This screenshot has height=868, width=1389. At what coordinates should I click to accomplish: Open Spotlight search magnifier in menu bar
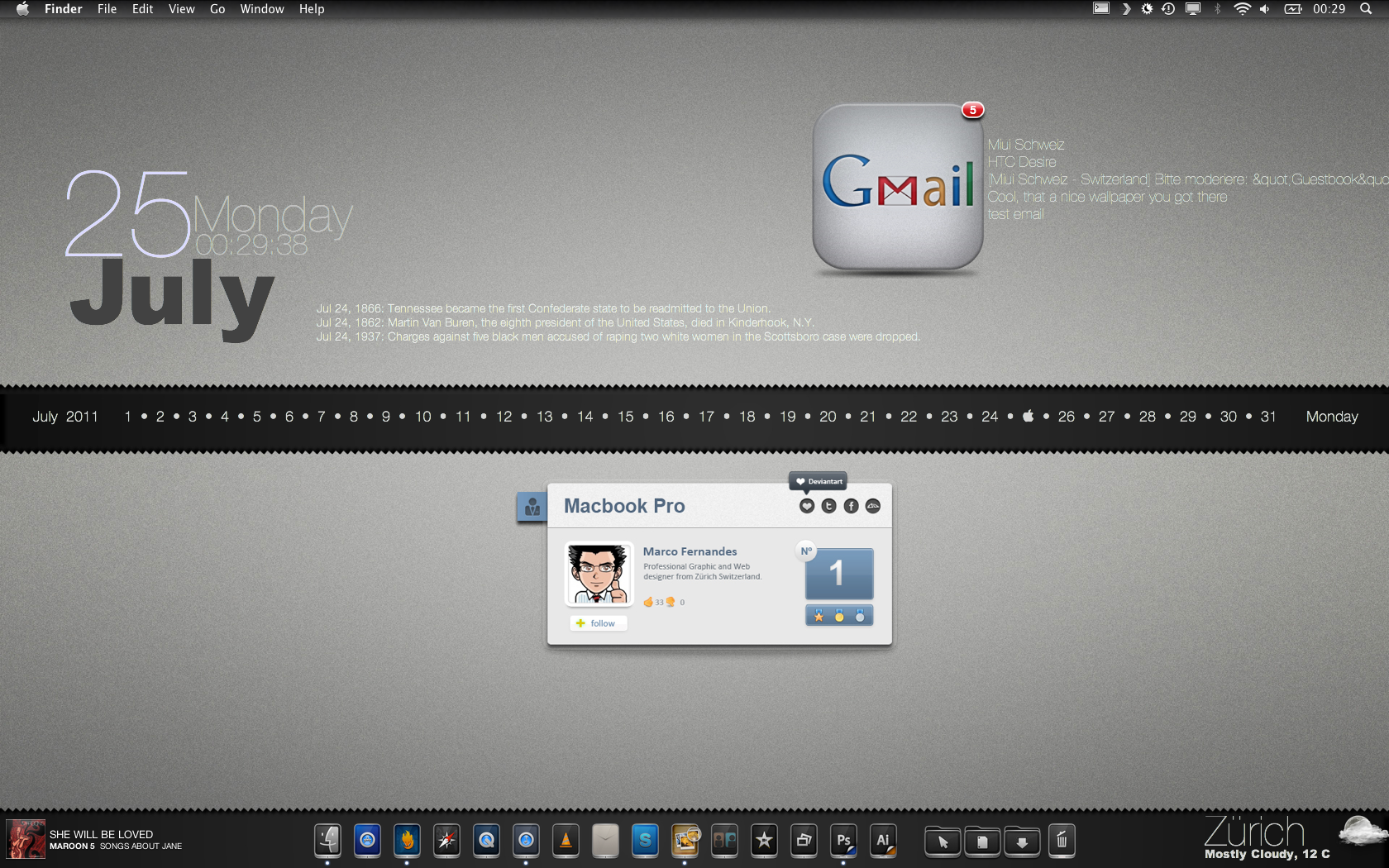tap(1366, 9)
